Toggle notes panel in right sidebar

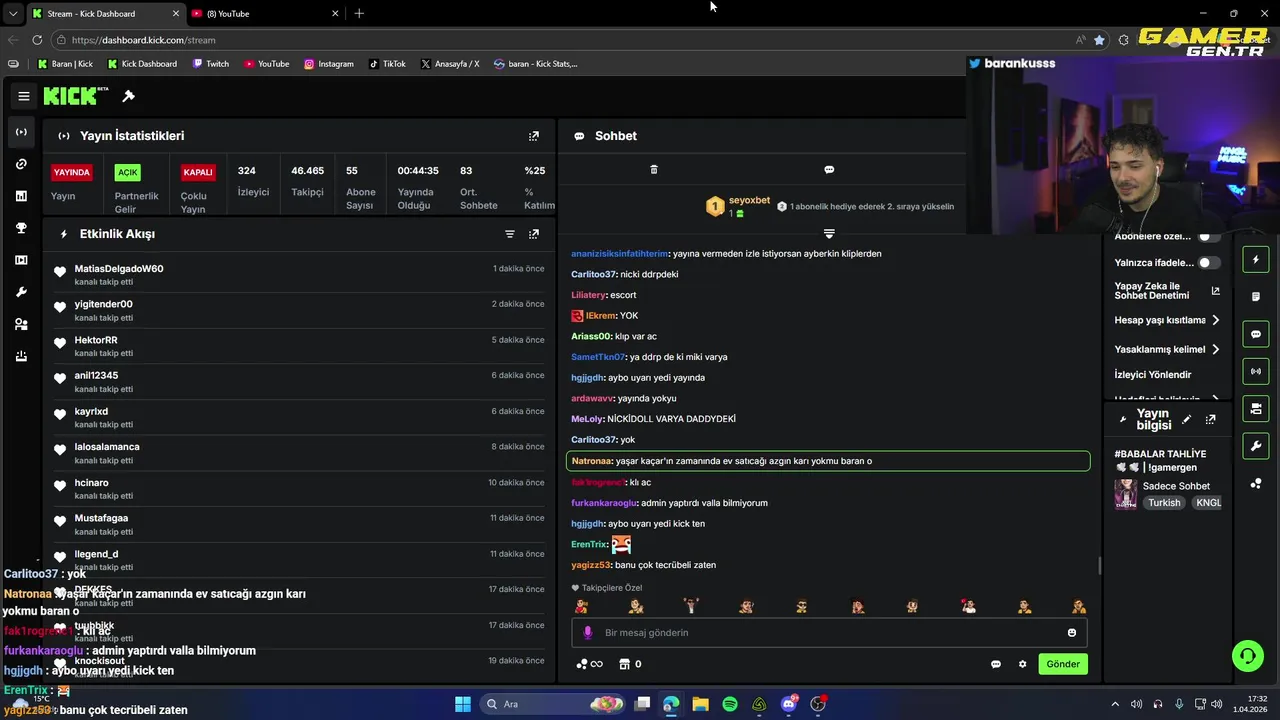(1256, 297)
